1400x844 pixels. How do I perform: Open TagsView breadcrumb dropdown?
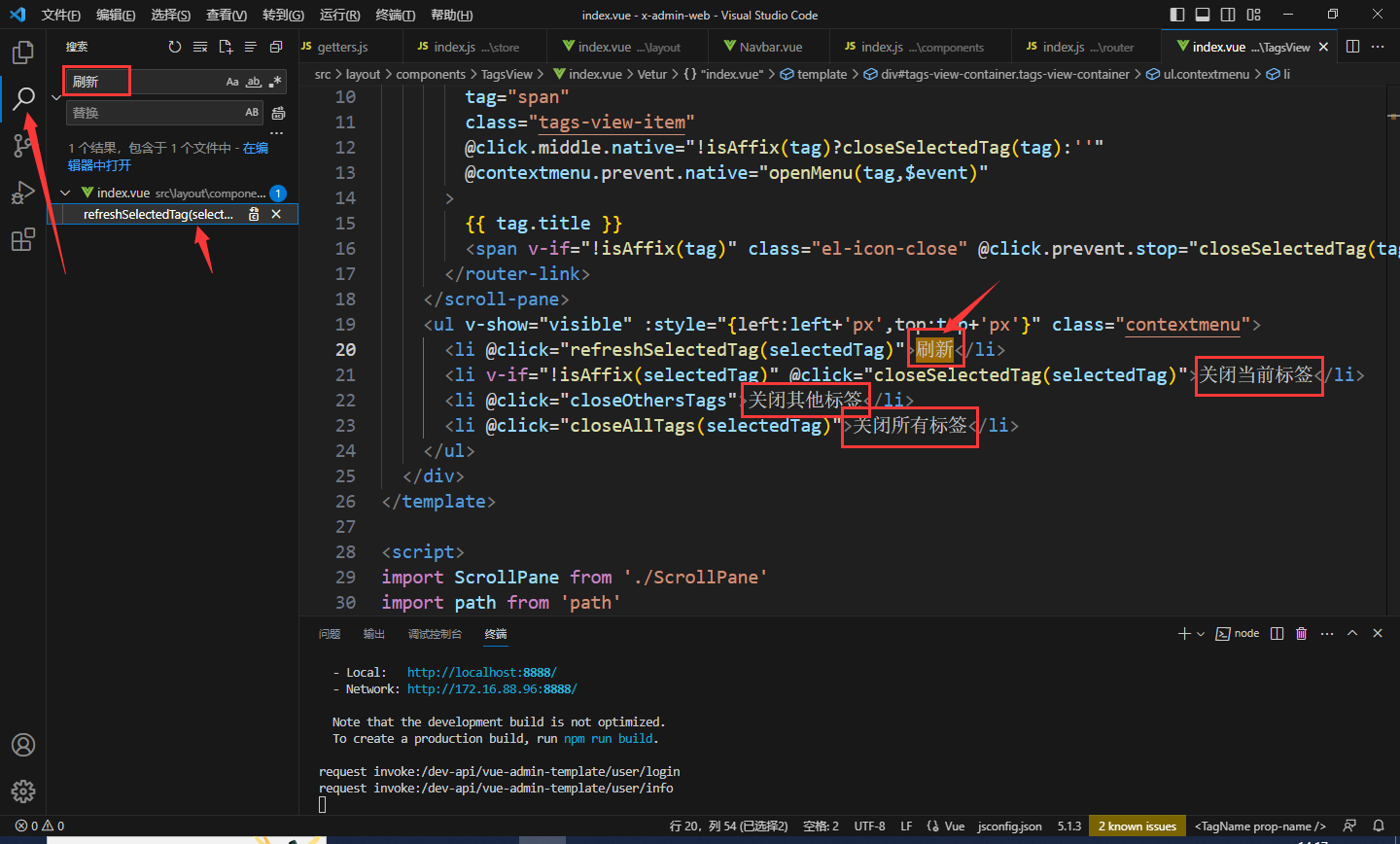[x=507, y=74]
